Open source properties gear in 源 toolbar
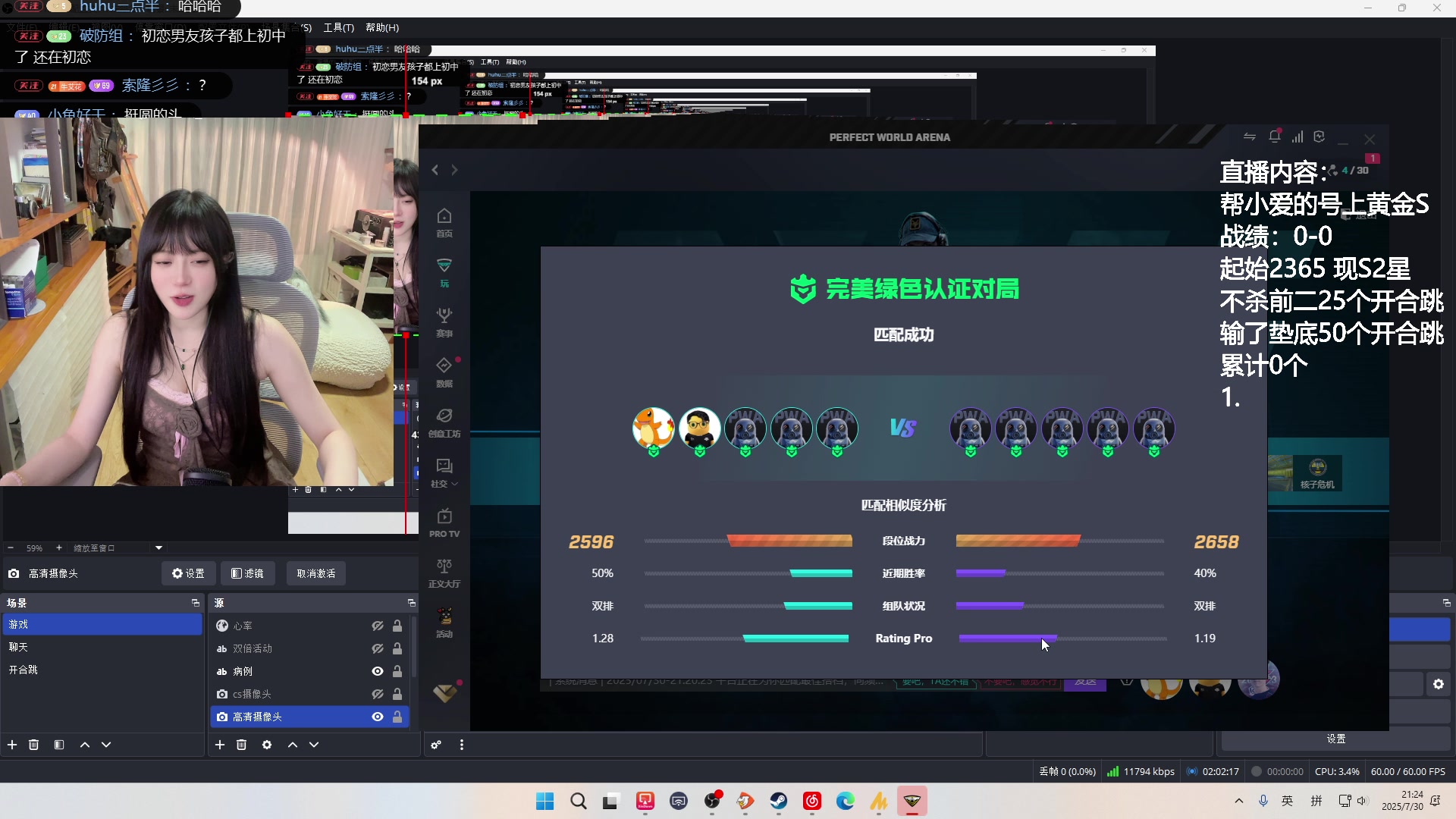1456x819 pixels. point(267,745)
